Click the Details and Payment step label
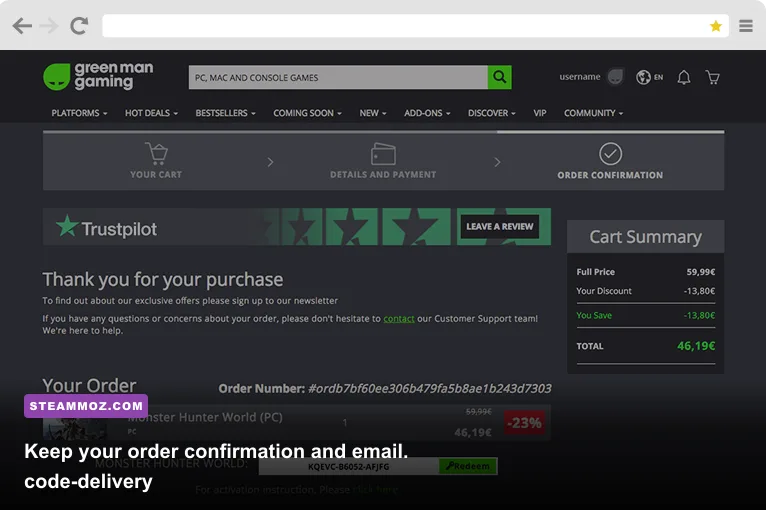This screenshot has height=510, width=766. coord(383,174)
